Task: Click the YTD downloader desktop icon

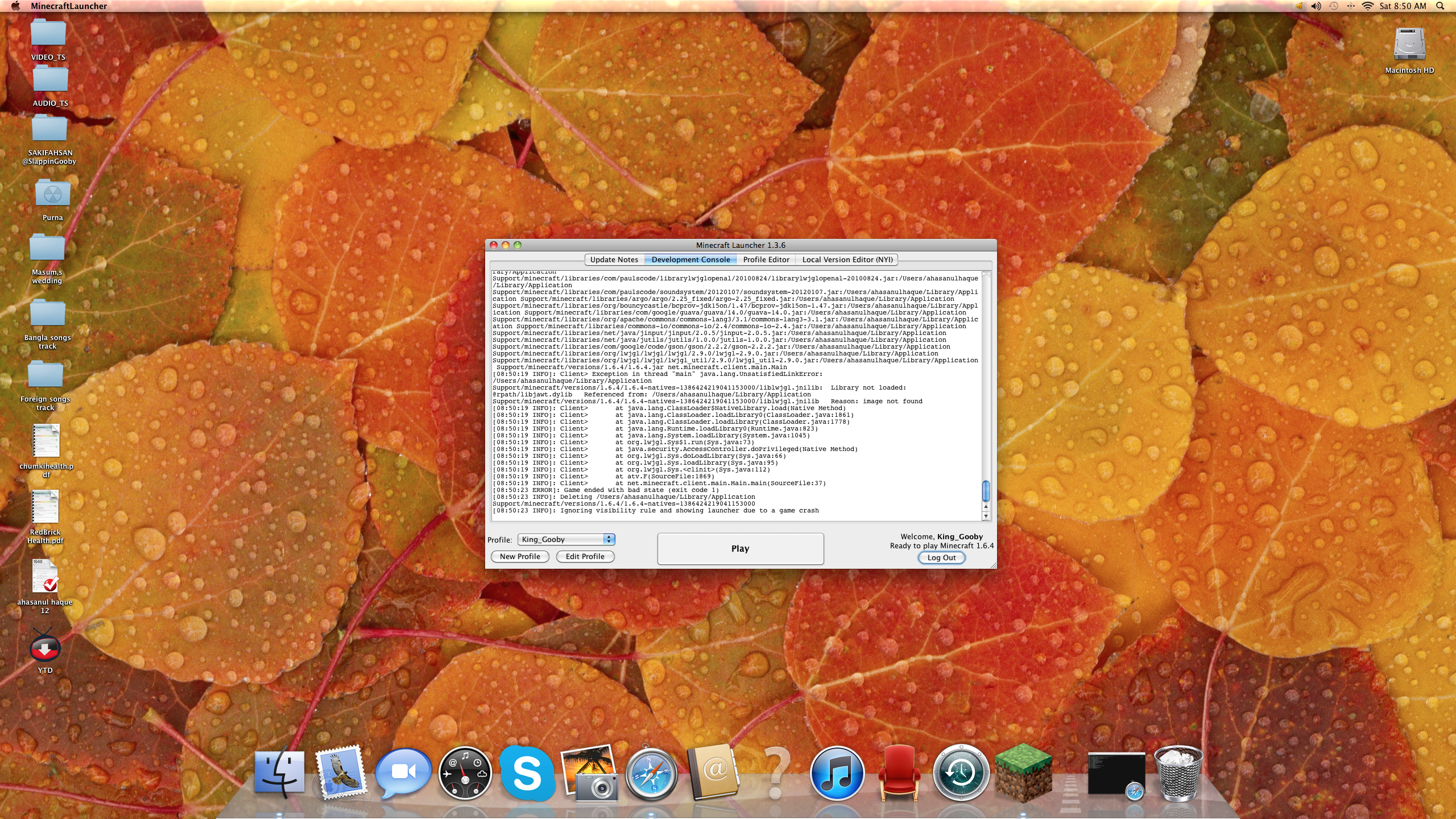Action: 45,648
